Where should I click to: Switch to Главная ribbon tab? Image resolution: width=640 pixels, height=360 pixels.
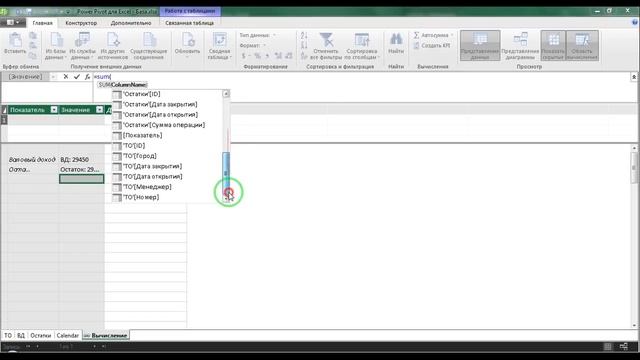pos(42,23)
